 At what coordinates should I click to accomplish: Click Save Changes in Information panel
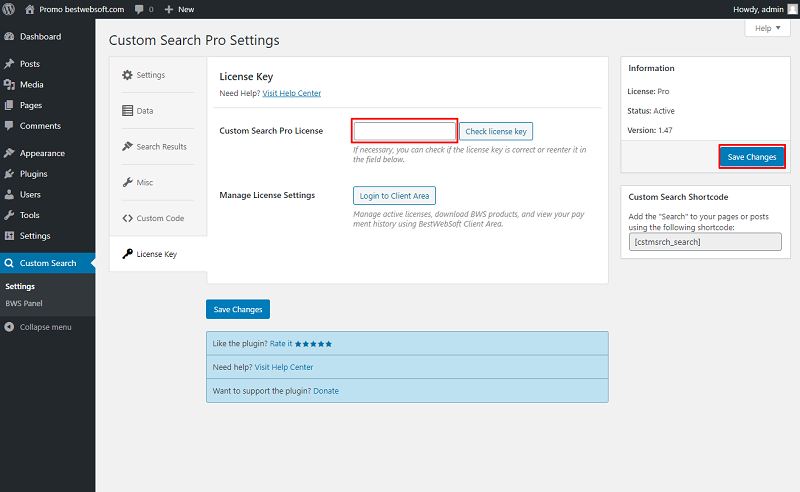coord(752,157)
